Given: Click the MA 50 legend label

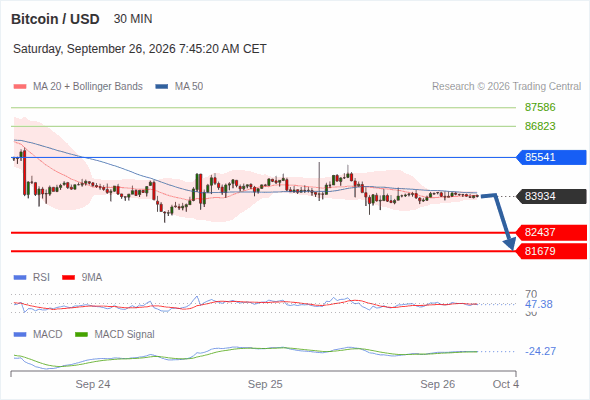Looking at the screenshot, I should coord(189,87).
